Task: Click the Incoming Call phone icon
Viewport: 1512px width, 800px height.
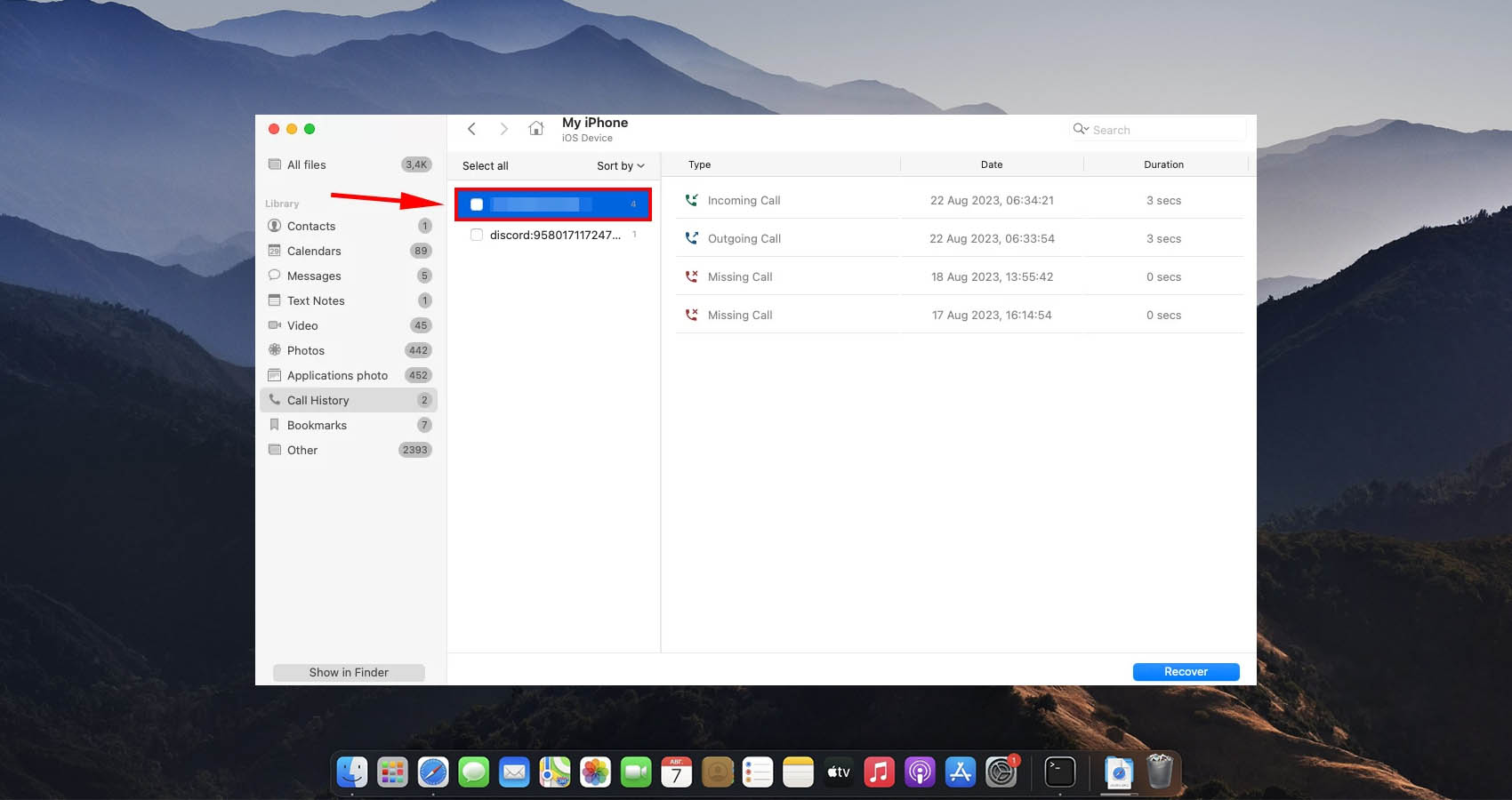Action: (691, 201)
